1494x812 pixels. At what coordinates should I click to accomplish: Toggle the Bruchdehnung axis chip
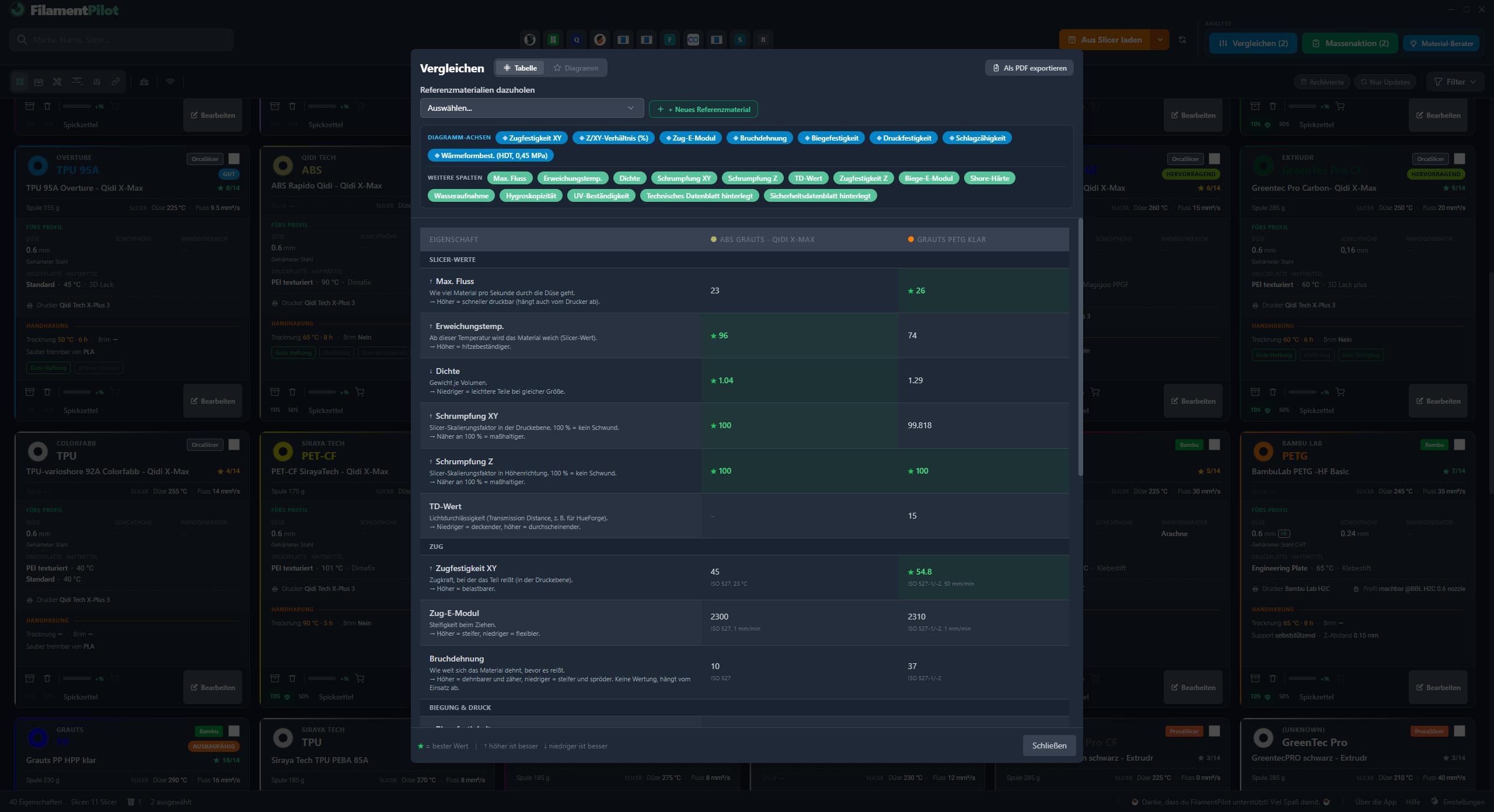[760, 138]
